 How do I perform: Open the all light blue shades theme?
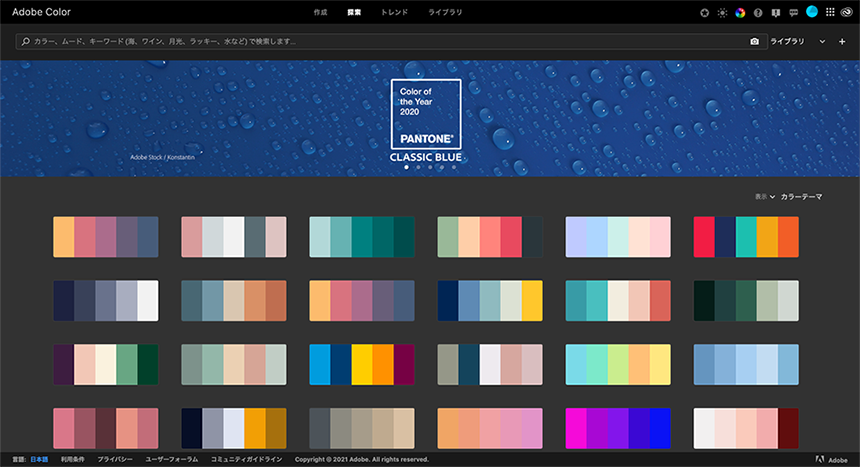[x=746, y=364]
